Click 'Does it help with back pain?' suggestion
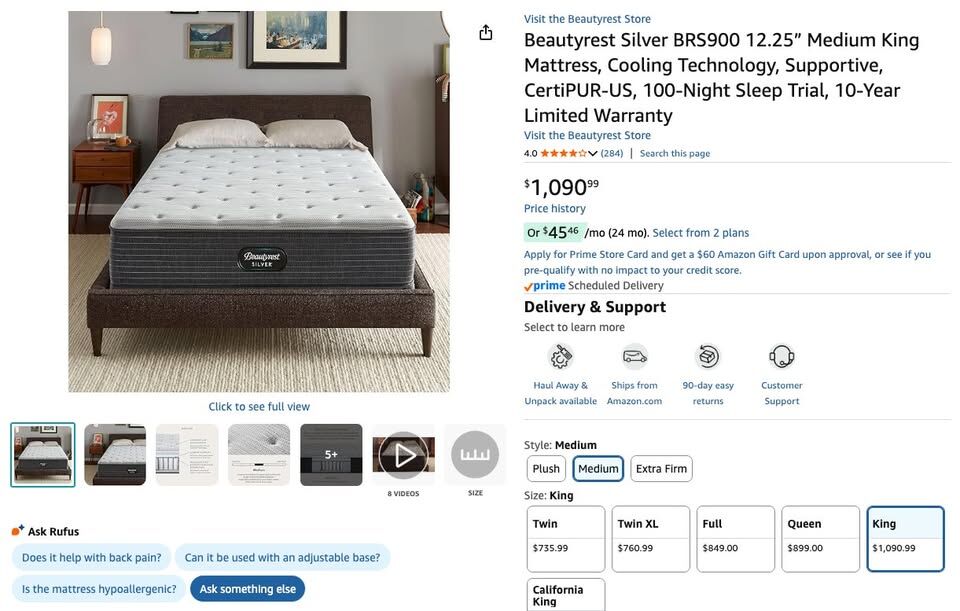 [x=91, y=557]
